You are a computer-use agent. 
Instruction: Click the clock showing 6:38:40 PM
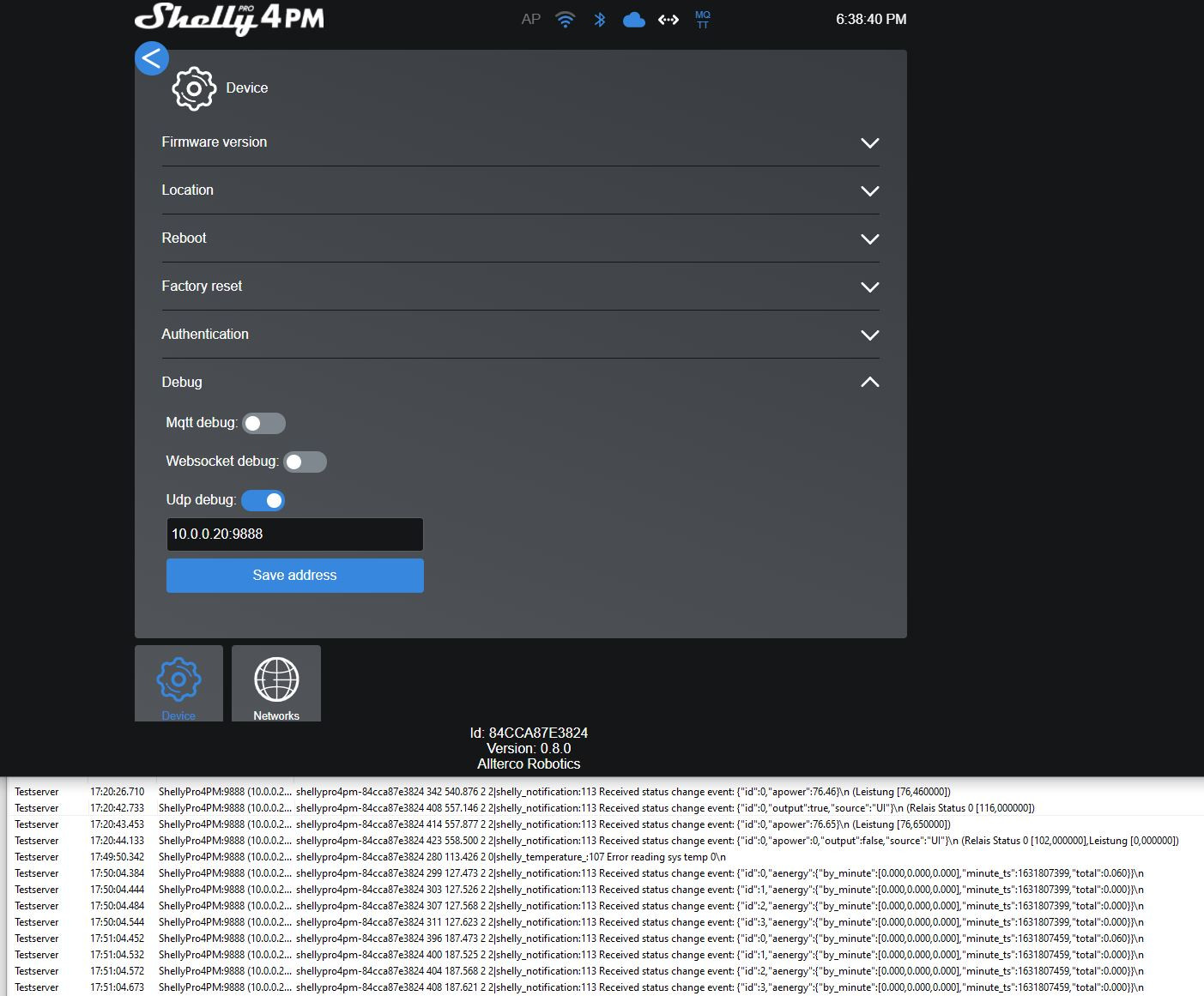[871, 19]
